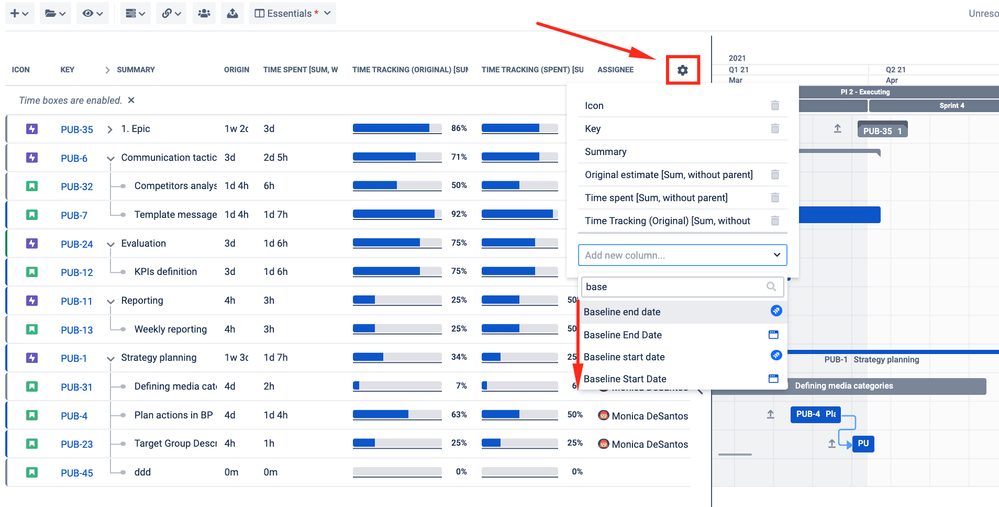The height and width of the screenshot is (507, 999).
Task: Dismiss the 'Time boxes are enabled' message
Action: [x=131, y=100]
